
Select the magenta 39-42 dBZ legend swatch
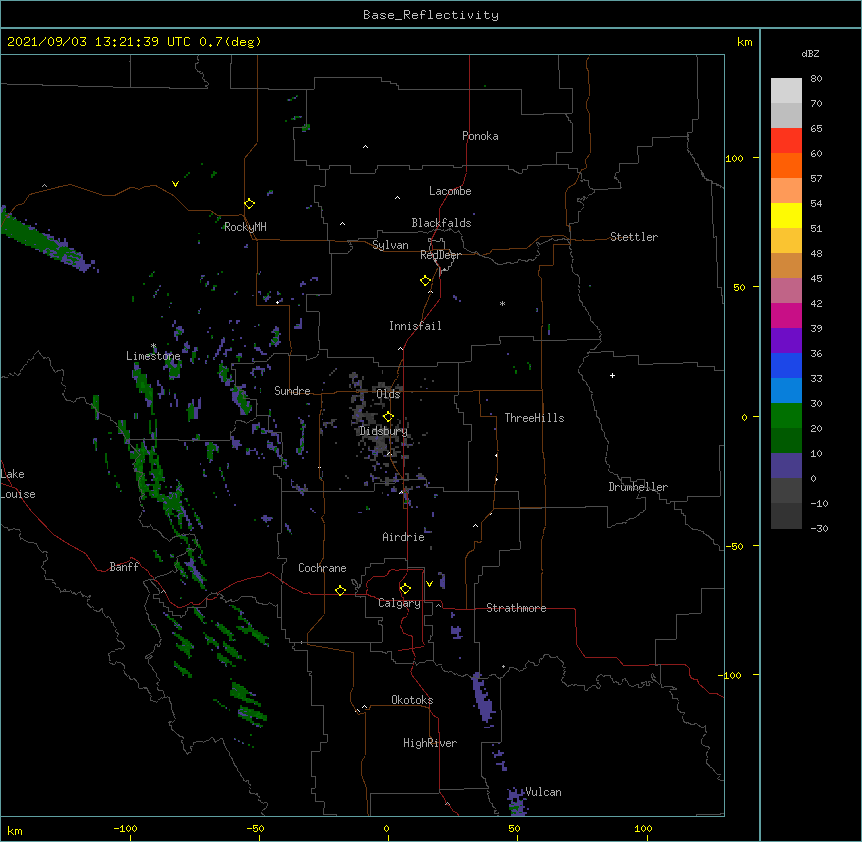pyautogui.click(x=786, y=315)
